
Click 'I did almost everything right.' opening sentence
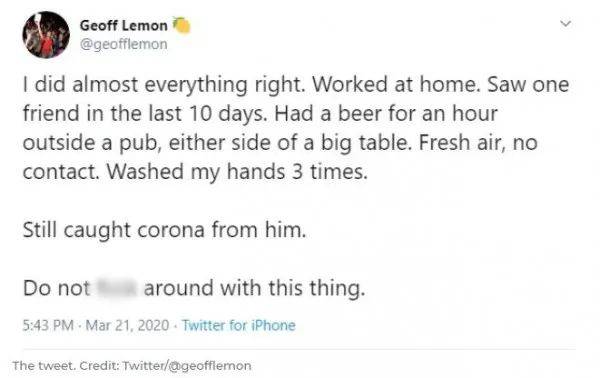point(164,84)
